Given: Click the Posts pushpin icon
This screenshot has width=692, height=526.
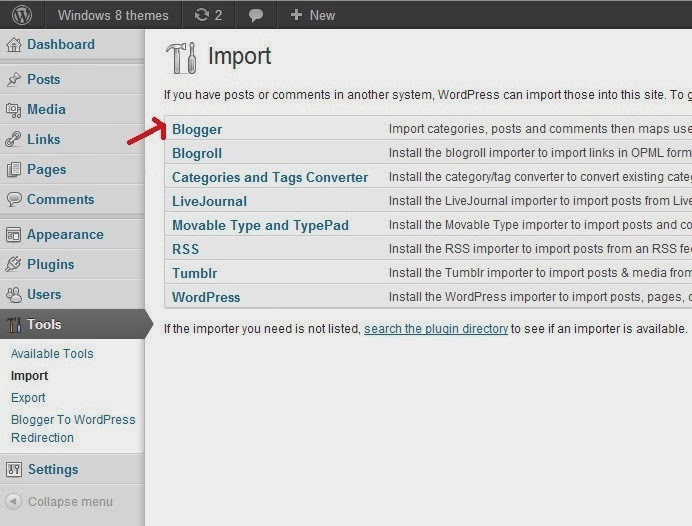Looking at the screenshot, I should pyautogui.click(x=14, y=79).
